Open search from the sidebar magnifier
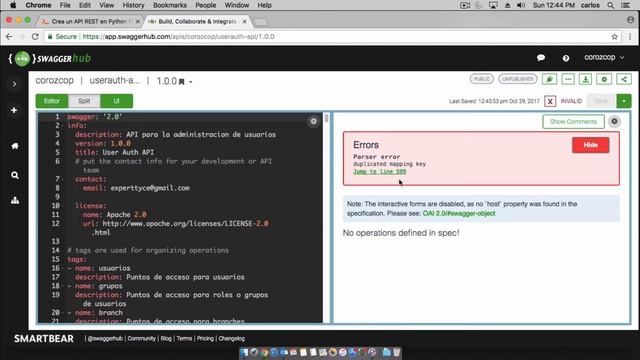This screenshot has height=360, width=640. point(15,175)
